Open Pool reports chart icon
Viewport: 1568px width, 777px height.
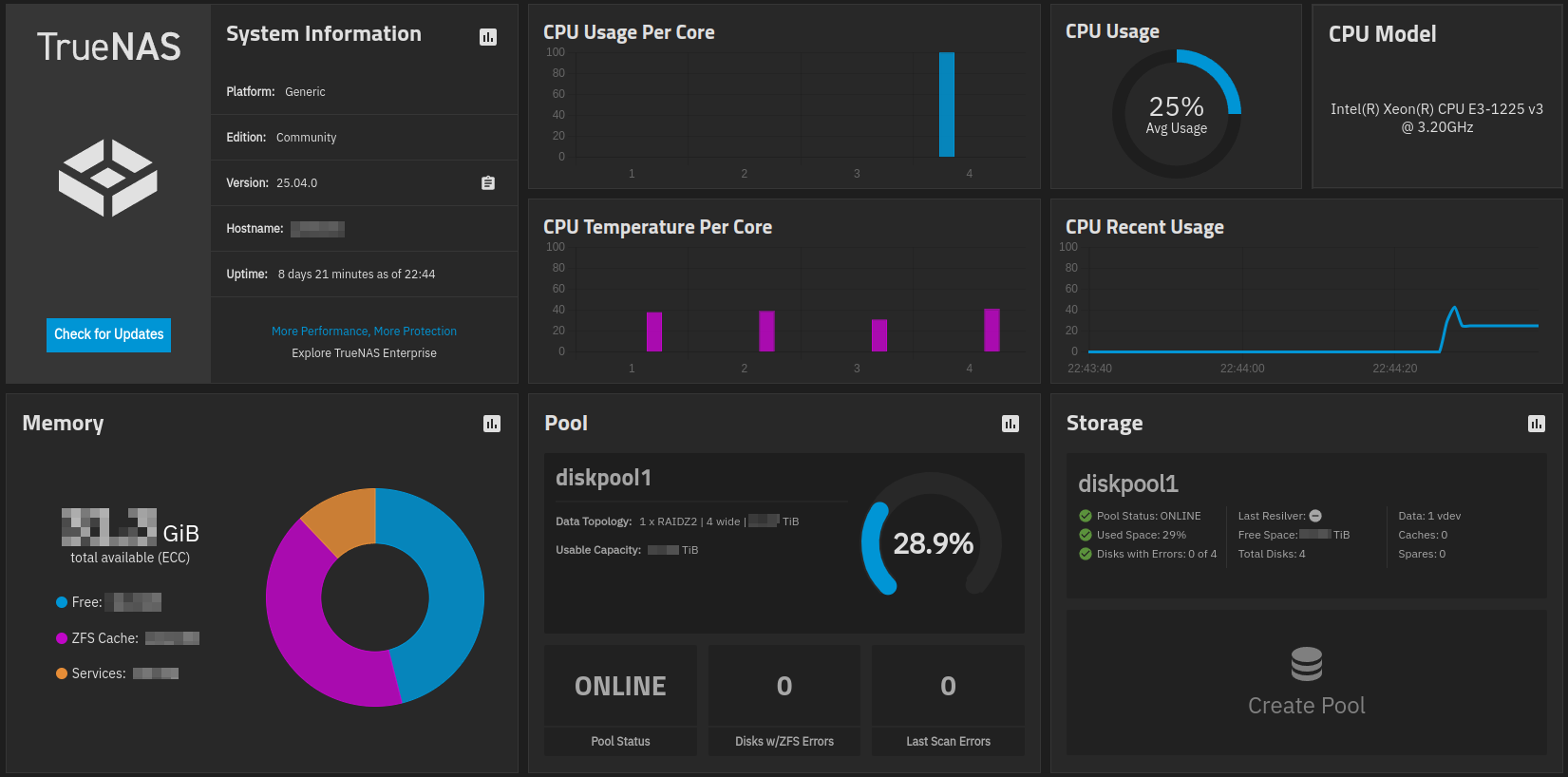pos(1011,424)
